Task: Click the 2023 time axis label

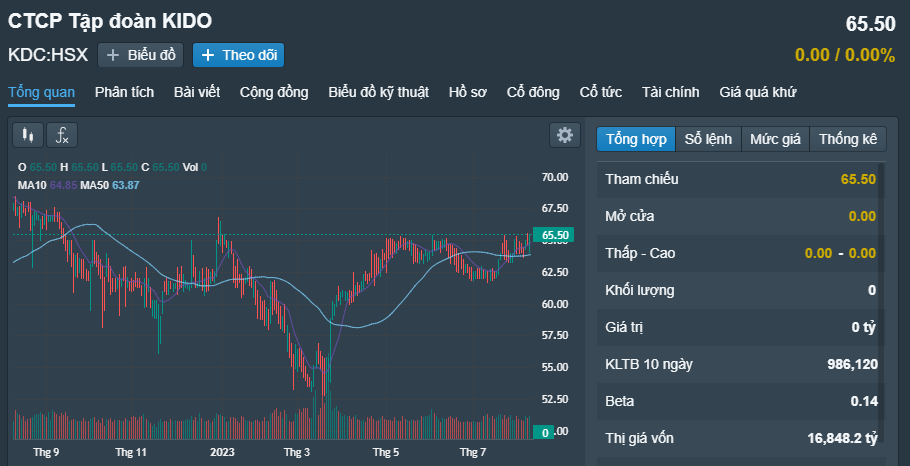Action: coord(222,452)
